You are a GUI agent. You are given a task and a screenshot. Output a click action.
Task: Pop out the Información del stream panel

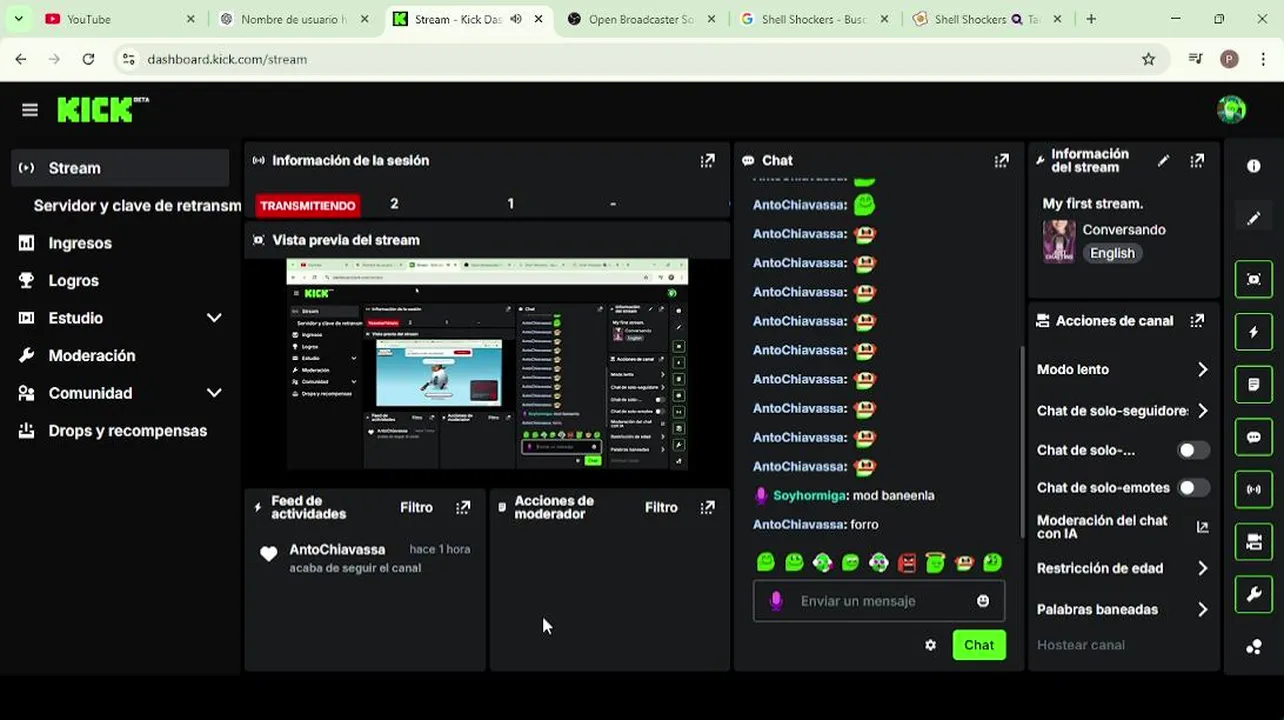pos(1197,160)
